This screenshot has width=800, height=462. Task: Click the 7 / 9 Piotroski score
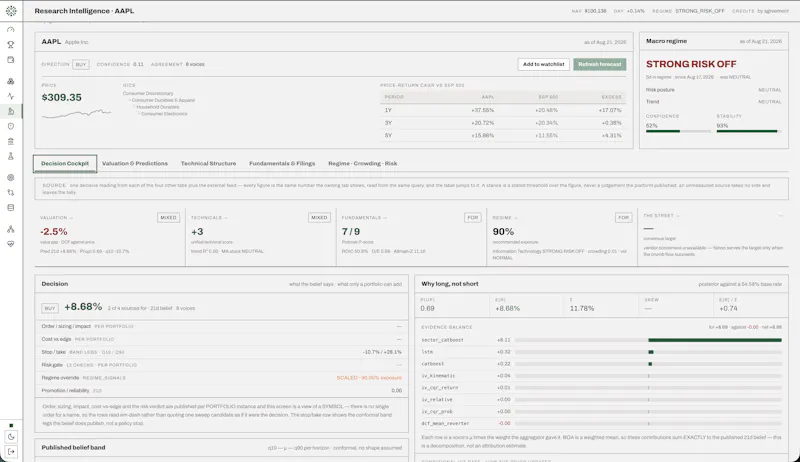pyautogui.click(x=351, y=232)
